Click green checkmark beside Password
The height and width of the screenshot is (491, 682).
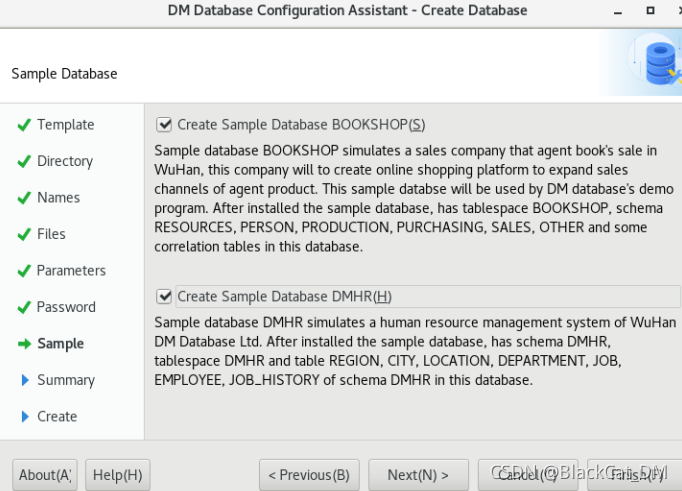point(24,308)
